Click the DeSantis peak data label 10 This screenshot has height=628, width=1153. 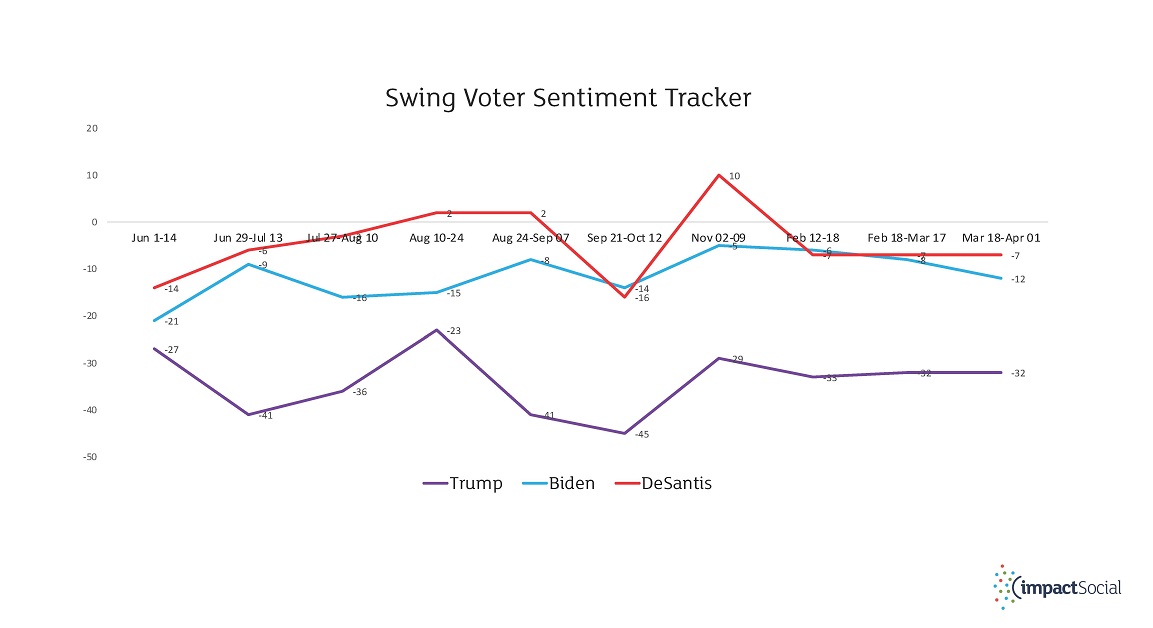pyautogui.click(x=734, y=176)
